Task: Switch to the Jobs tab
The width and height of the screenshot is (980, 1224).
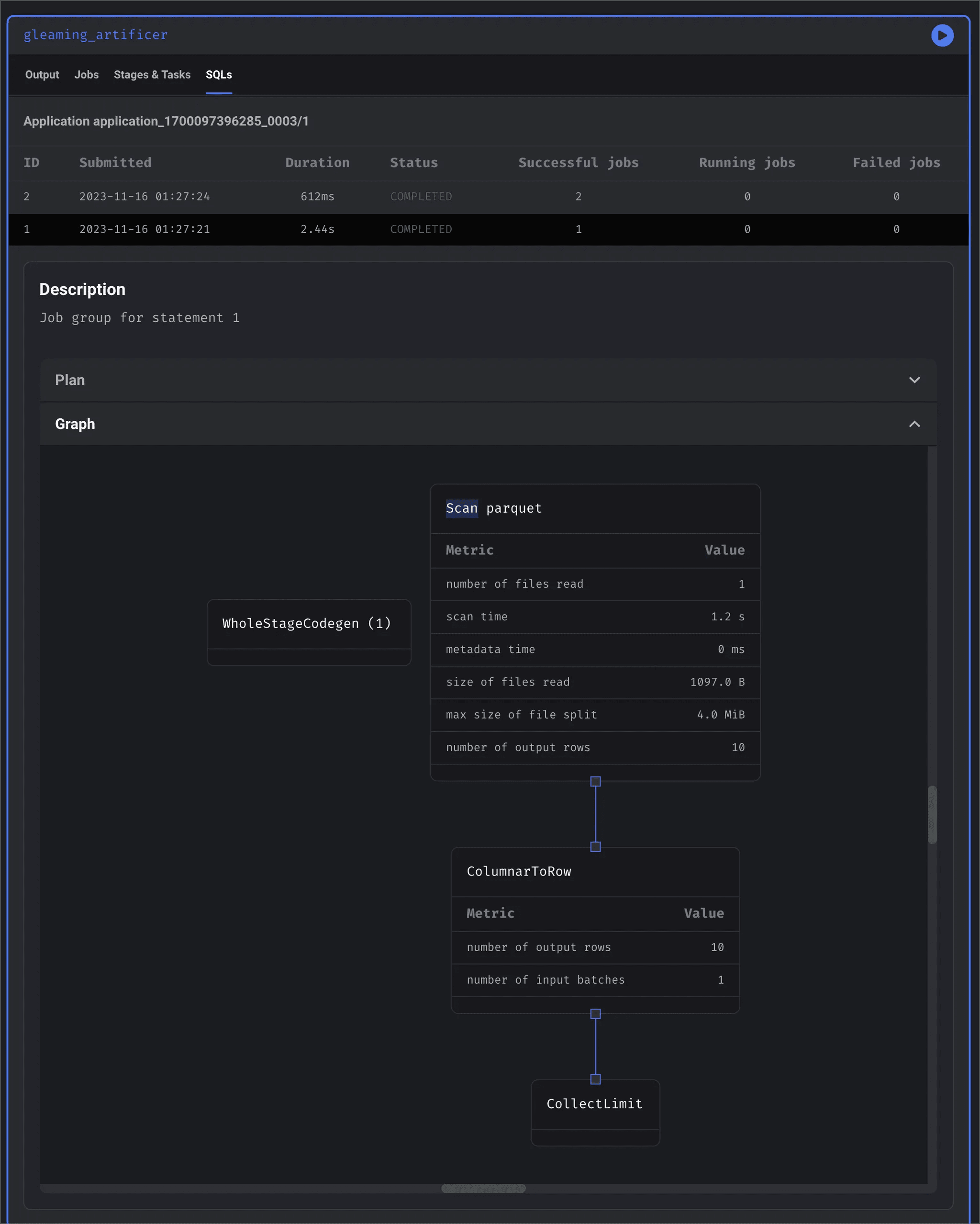Action: tap(86, 74)
